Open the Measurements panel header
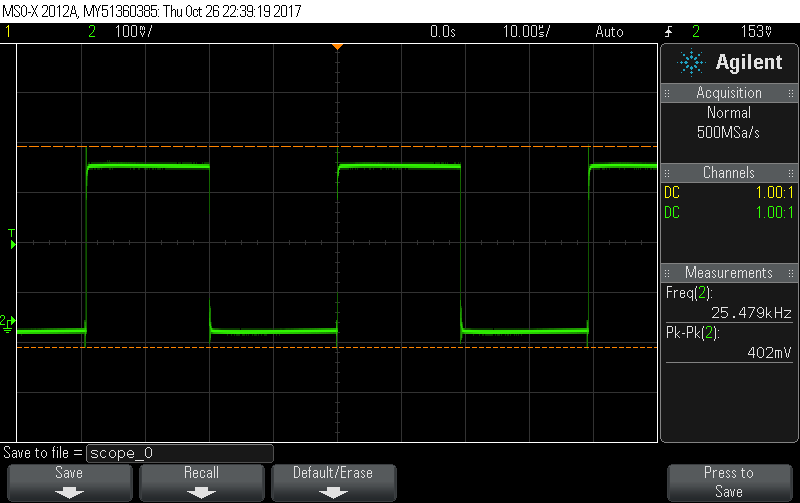This screenshot has height=503, width=800. coord(729,272)
